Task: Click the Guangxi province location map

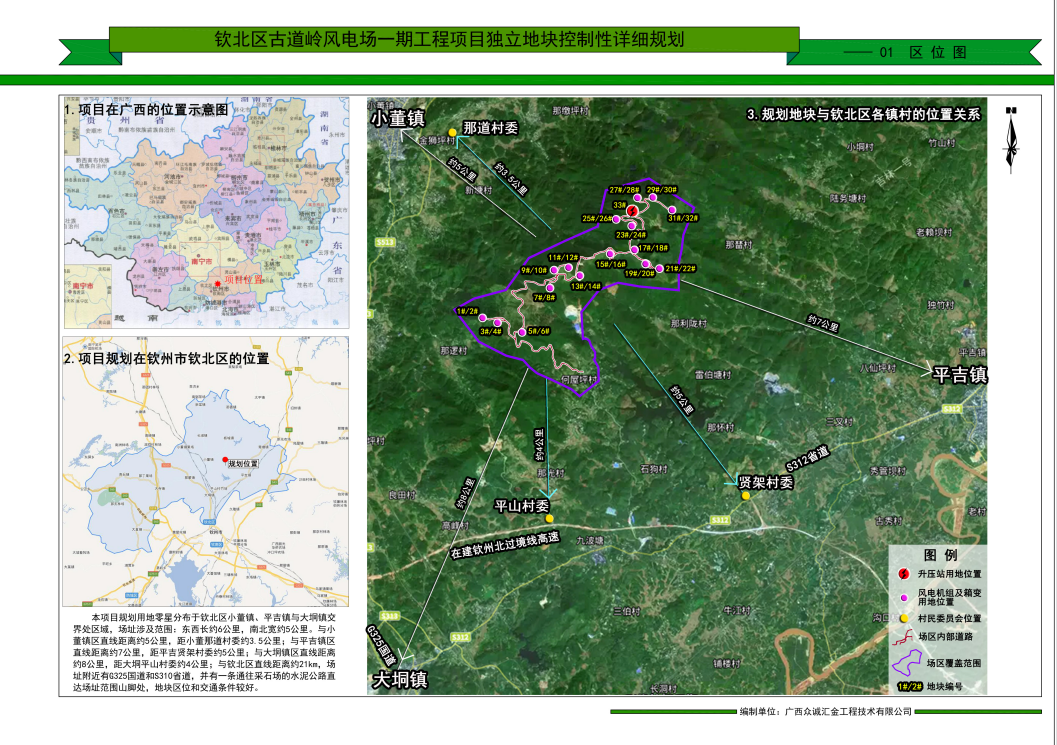Action: click(206, 211)
